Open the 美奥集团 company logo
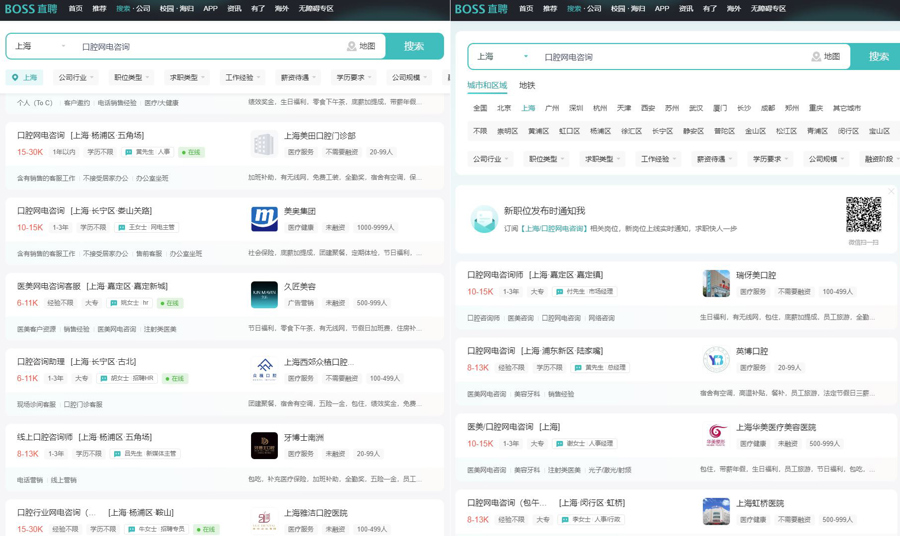 pyautogui.click(x=264, y=219)
